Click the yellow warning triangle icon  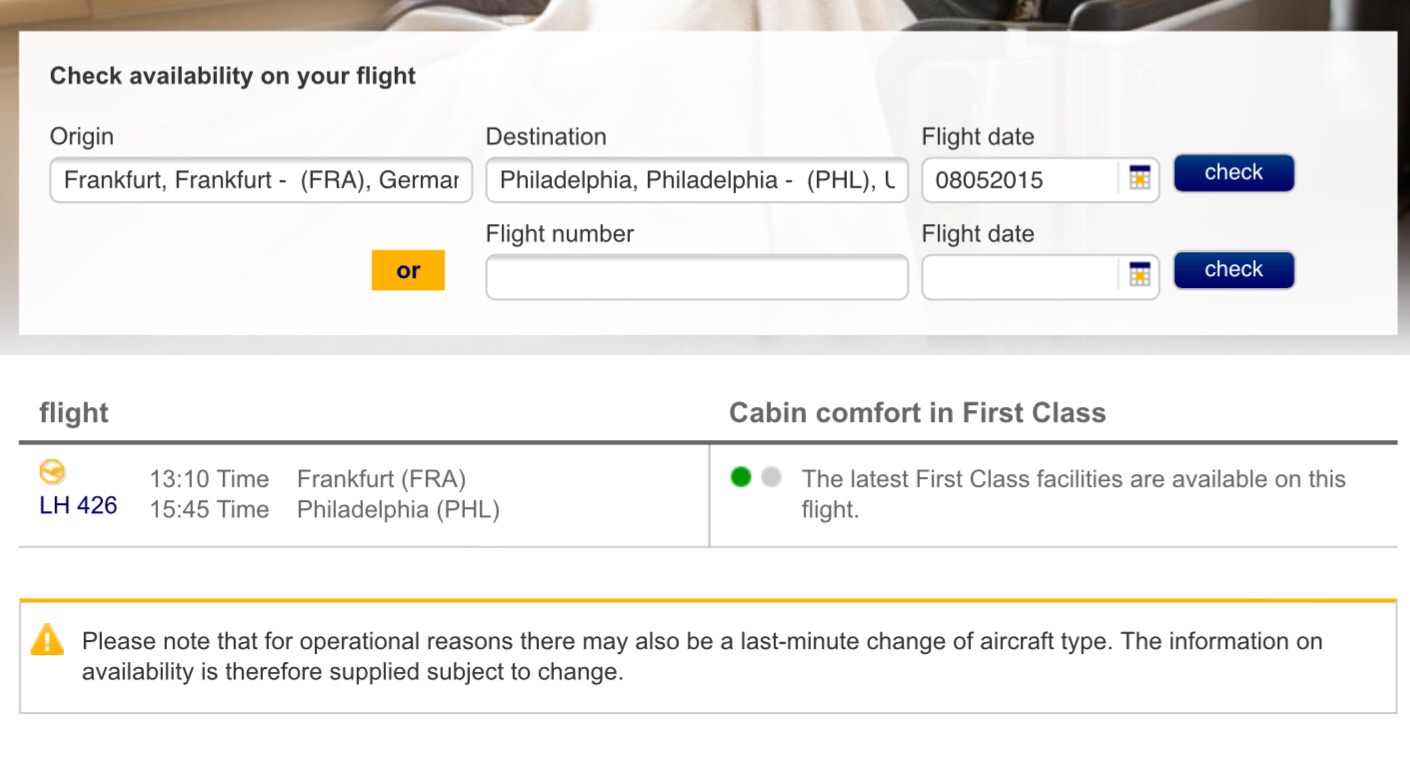point(47,640)
